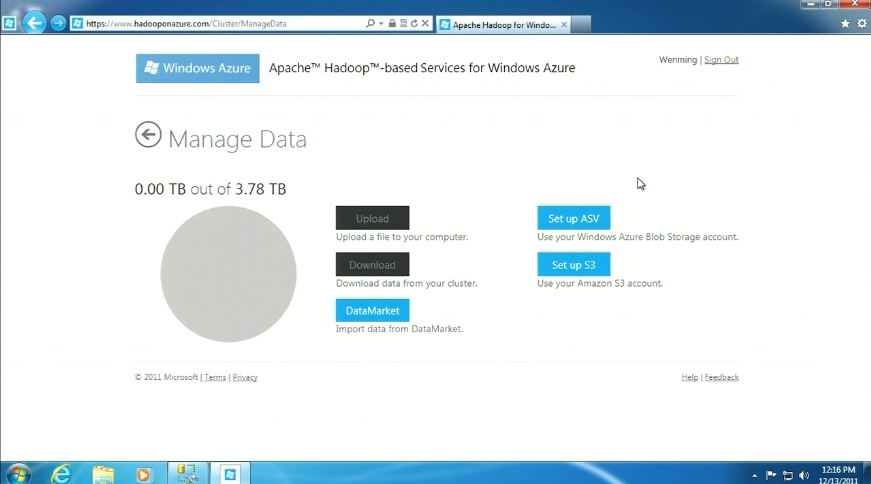
Task: Open the Privacy link in footer
Action: (245, 377)
